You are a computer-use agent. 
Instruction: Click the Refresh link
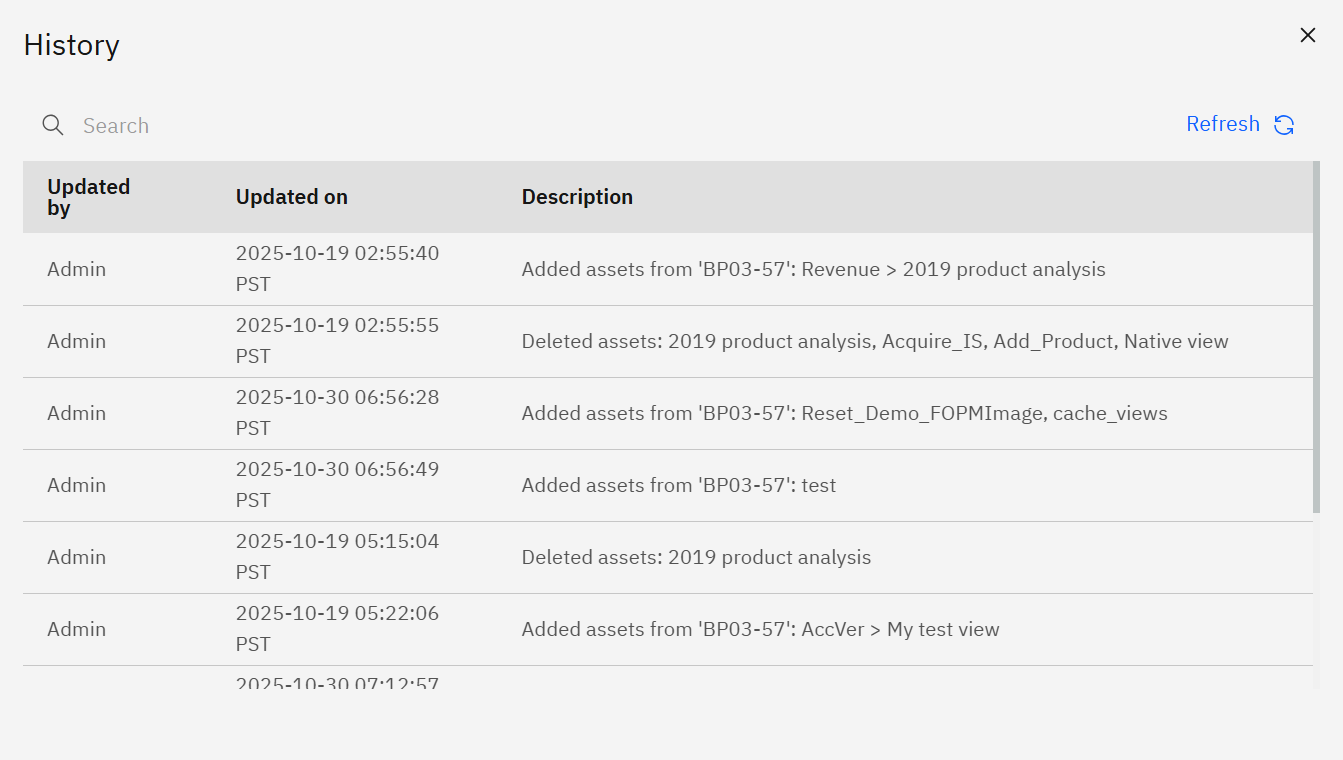(1222, 124)
